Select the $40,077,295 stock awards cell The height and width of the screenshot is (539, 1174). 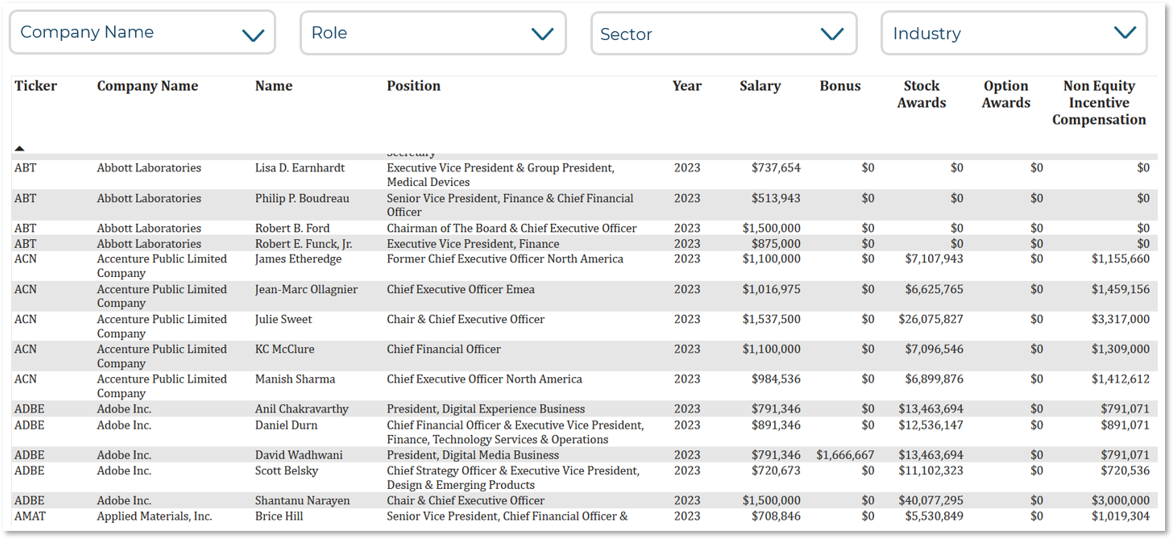point(929,501)
